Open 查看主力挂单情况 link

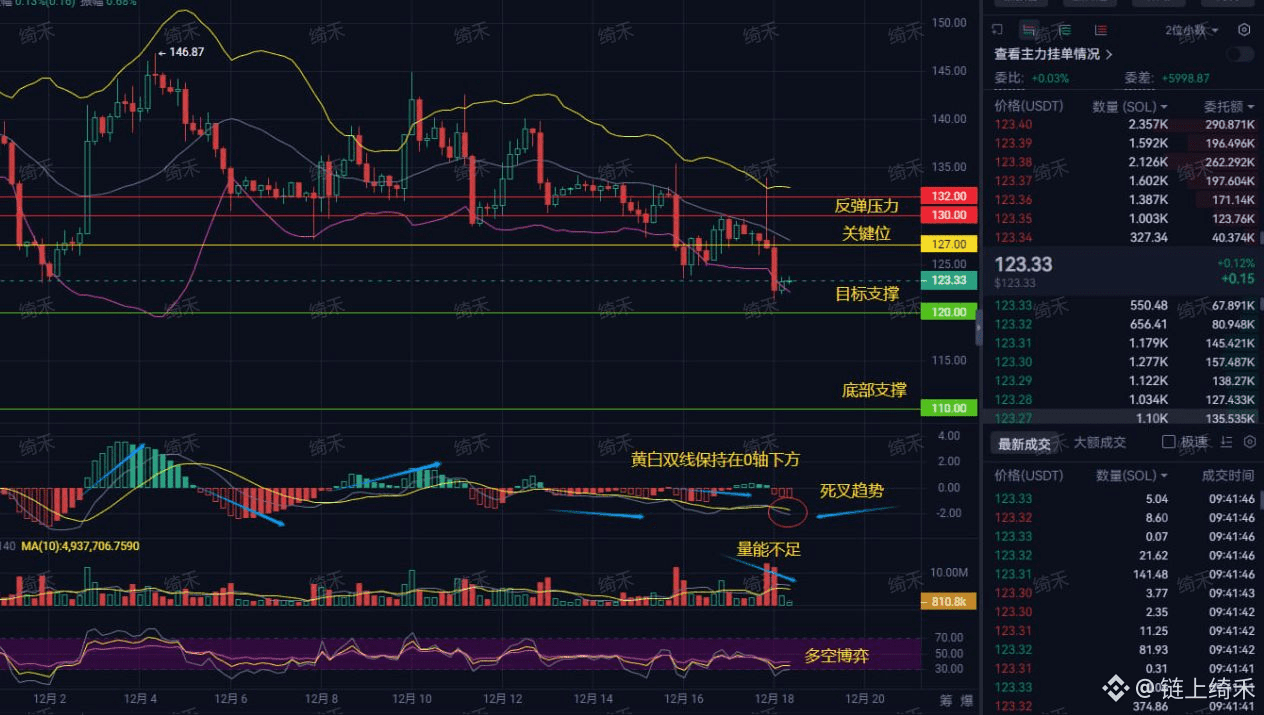tap(1053, 54)
